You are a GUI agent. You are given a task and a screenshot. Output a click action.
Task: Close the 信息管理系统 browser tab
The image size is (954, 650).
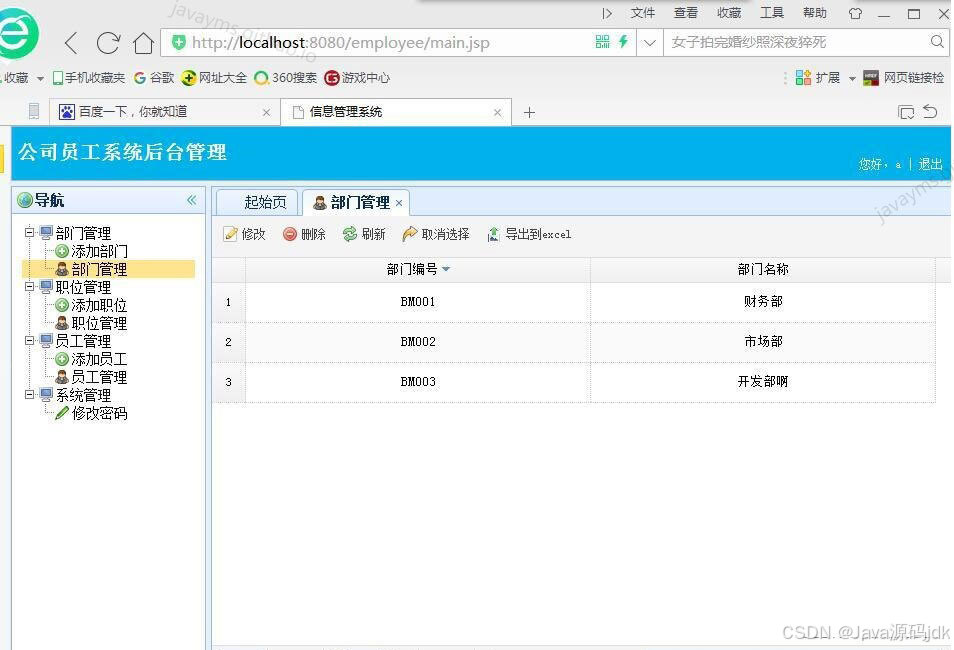[x=498, y=113]
